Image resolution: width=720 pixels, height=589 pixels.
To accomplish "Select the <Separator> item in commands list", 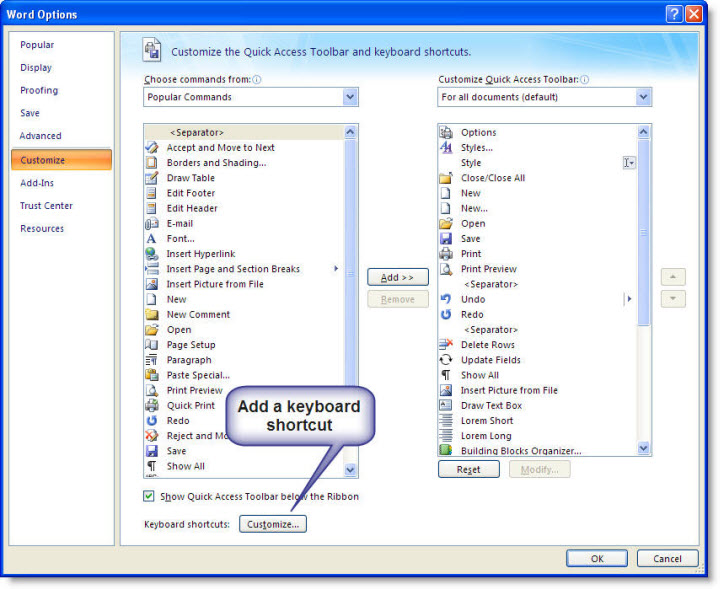I will click(244, 132).
